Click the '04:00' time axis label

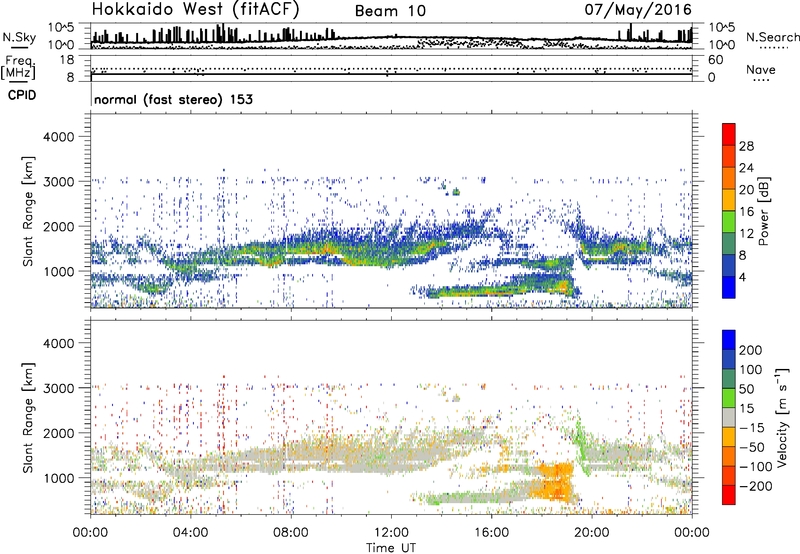pos(190,533)
